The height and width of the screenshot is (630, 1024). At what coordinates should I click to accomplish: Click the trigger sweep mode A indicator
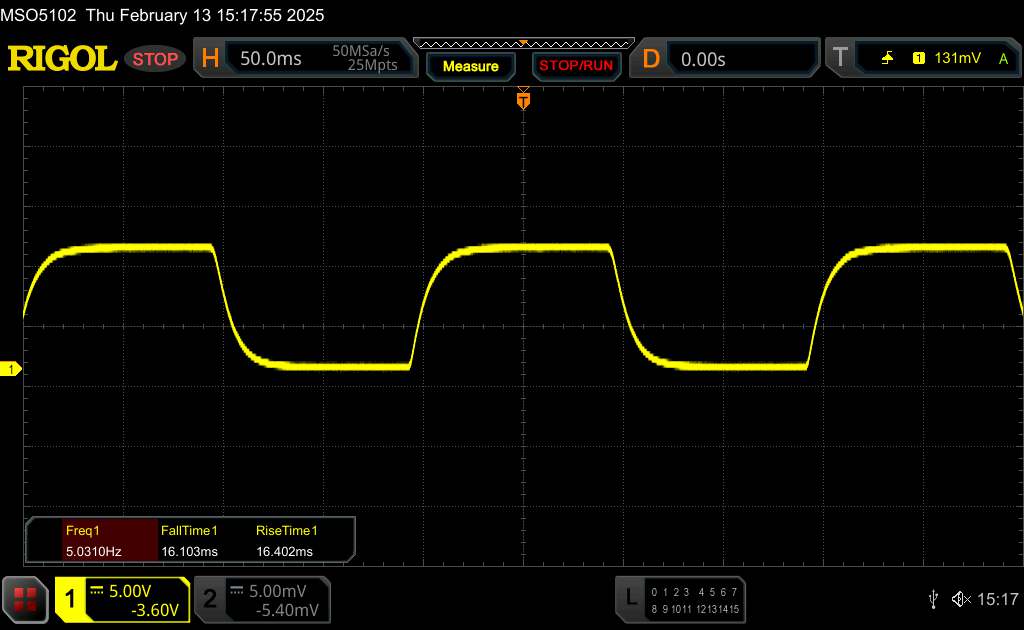click(x=1003, y=59)
